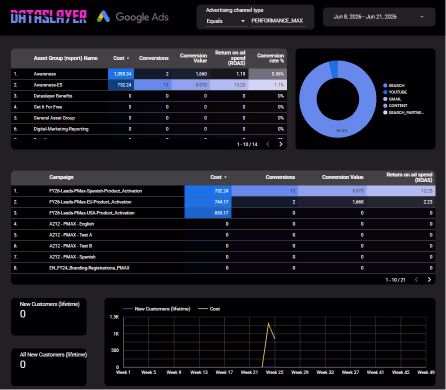Go to next page of Campaign table
Screen dimensions: 446x390
tap(429, 280)
